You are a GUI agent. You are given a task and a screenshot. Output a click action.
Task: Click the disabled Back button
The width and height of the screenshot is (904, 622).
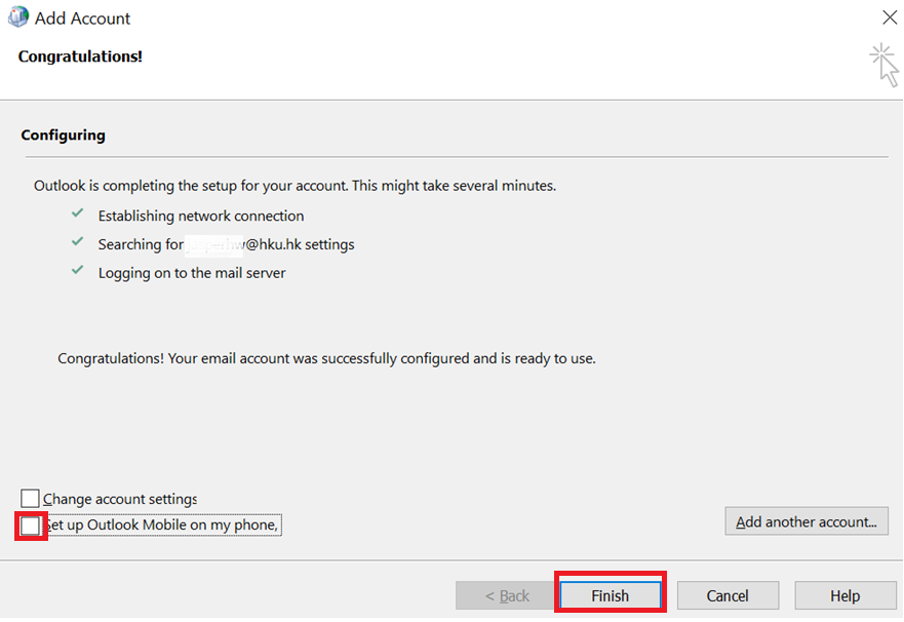(504, 594)
